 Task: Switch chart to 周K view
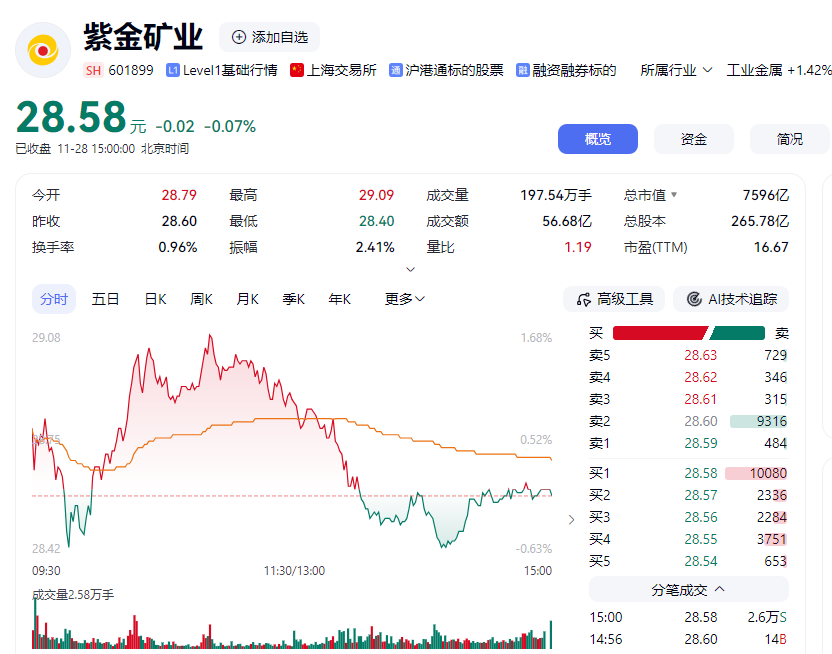click(x=201, y=298)
